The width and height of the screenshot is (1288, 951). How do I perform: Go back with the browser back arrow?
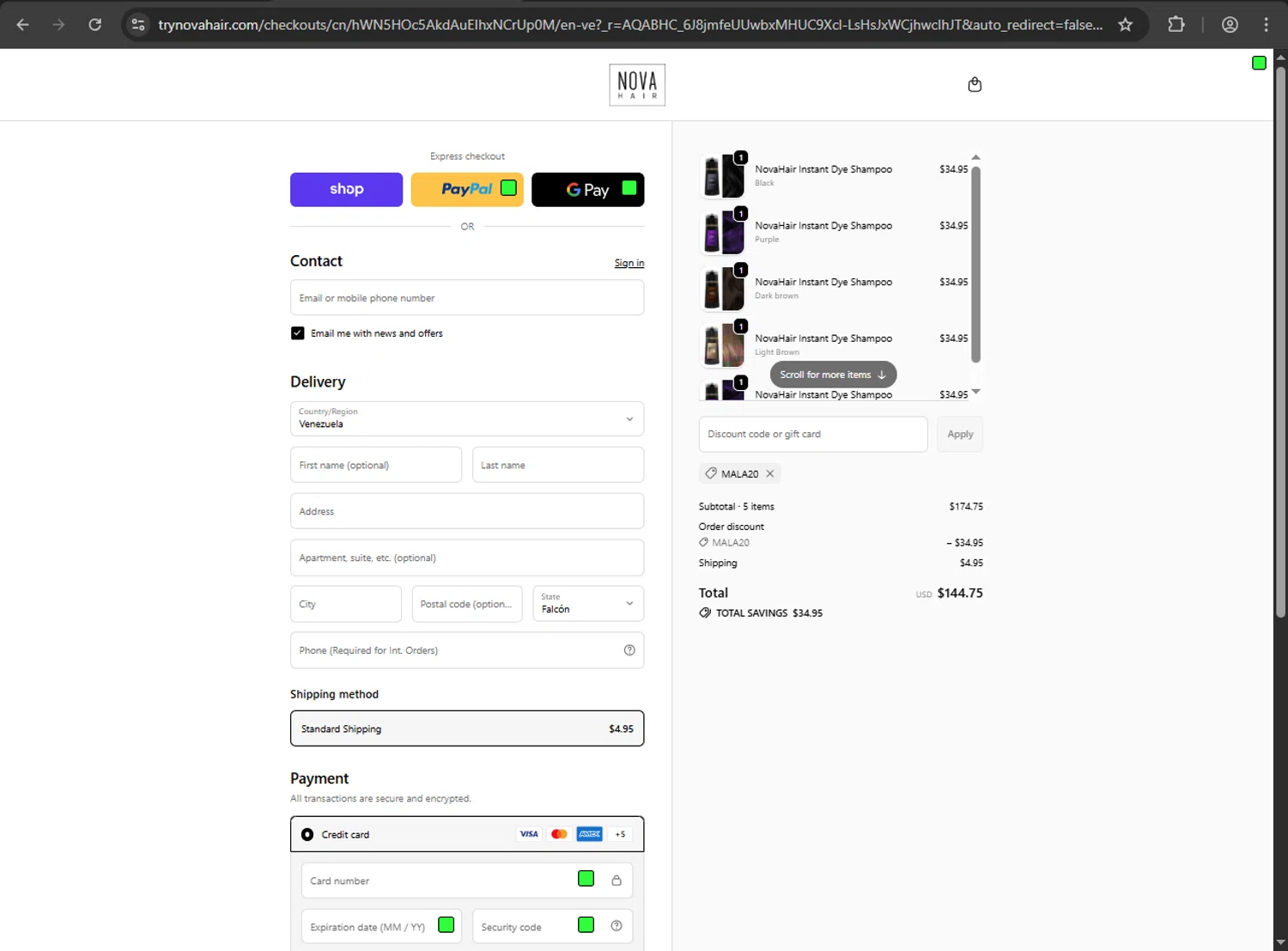(23, 25)
